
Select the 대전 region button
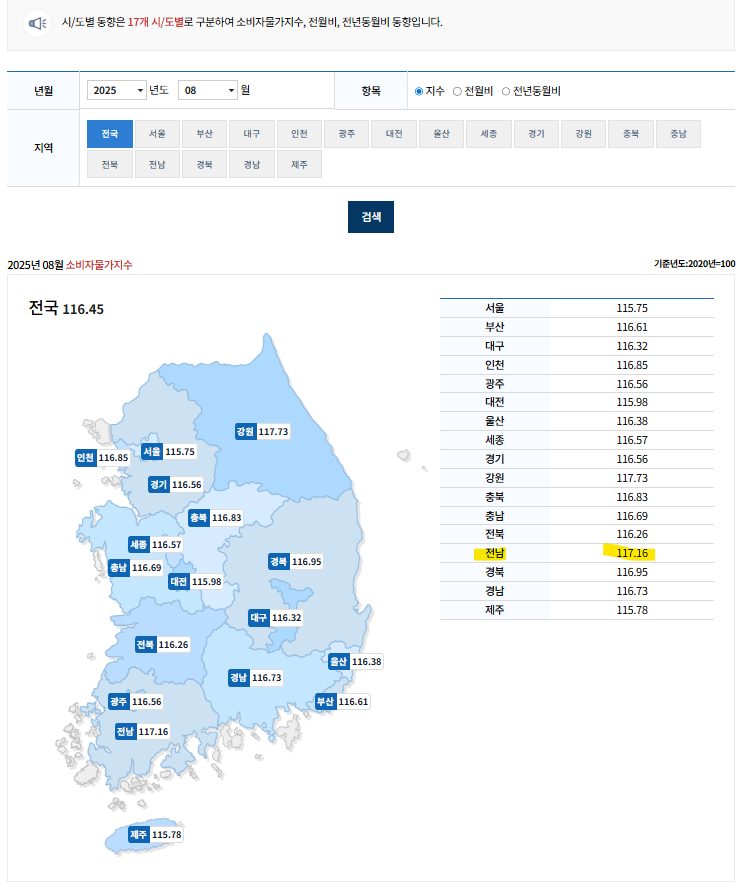tap(394, 134)
